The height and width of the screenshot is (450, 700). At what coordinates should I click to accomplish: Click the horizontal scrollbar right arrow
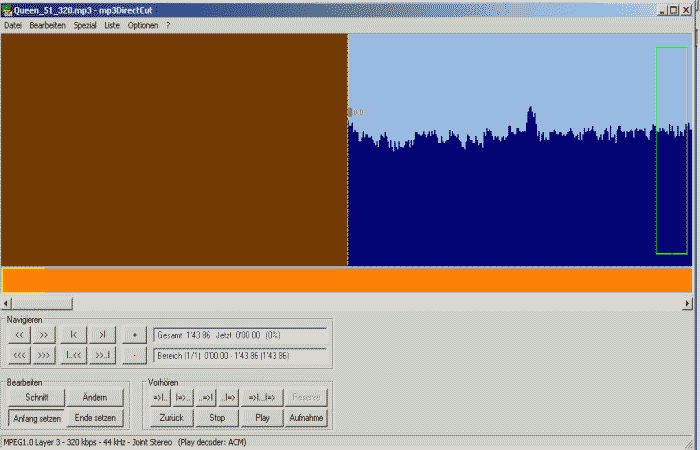(x=687, y=303)
